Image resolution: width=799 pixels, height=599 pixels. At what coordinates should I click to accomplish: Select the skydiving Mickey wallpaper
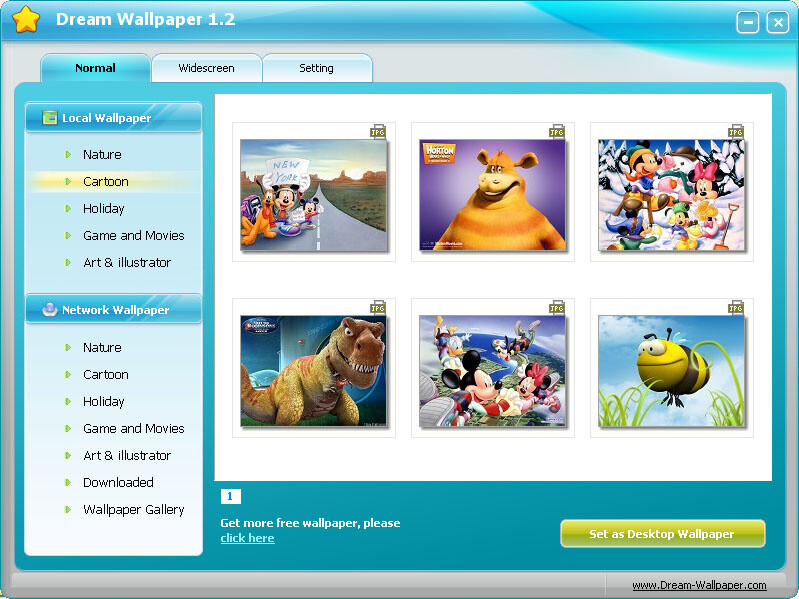coord(493,371)
